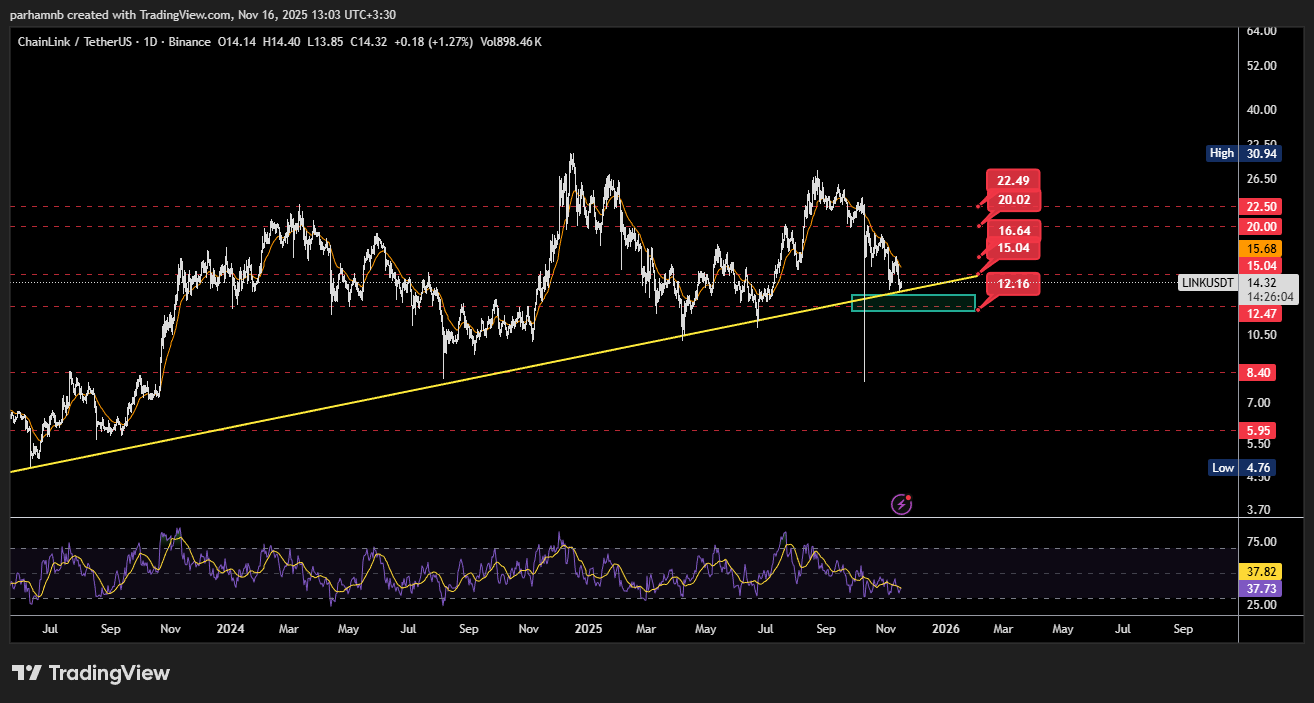Click the 2025 label on time axis
Screen dimensions: 1314x703
(x=588, y=629)
